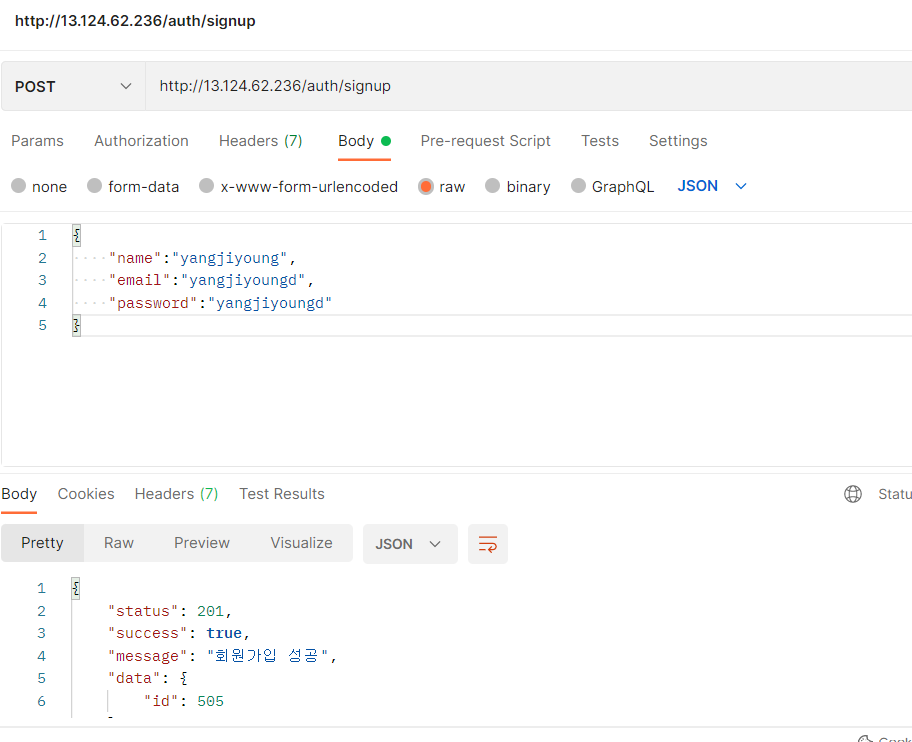Open the Pre-request Script tab

(486, 141)
